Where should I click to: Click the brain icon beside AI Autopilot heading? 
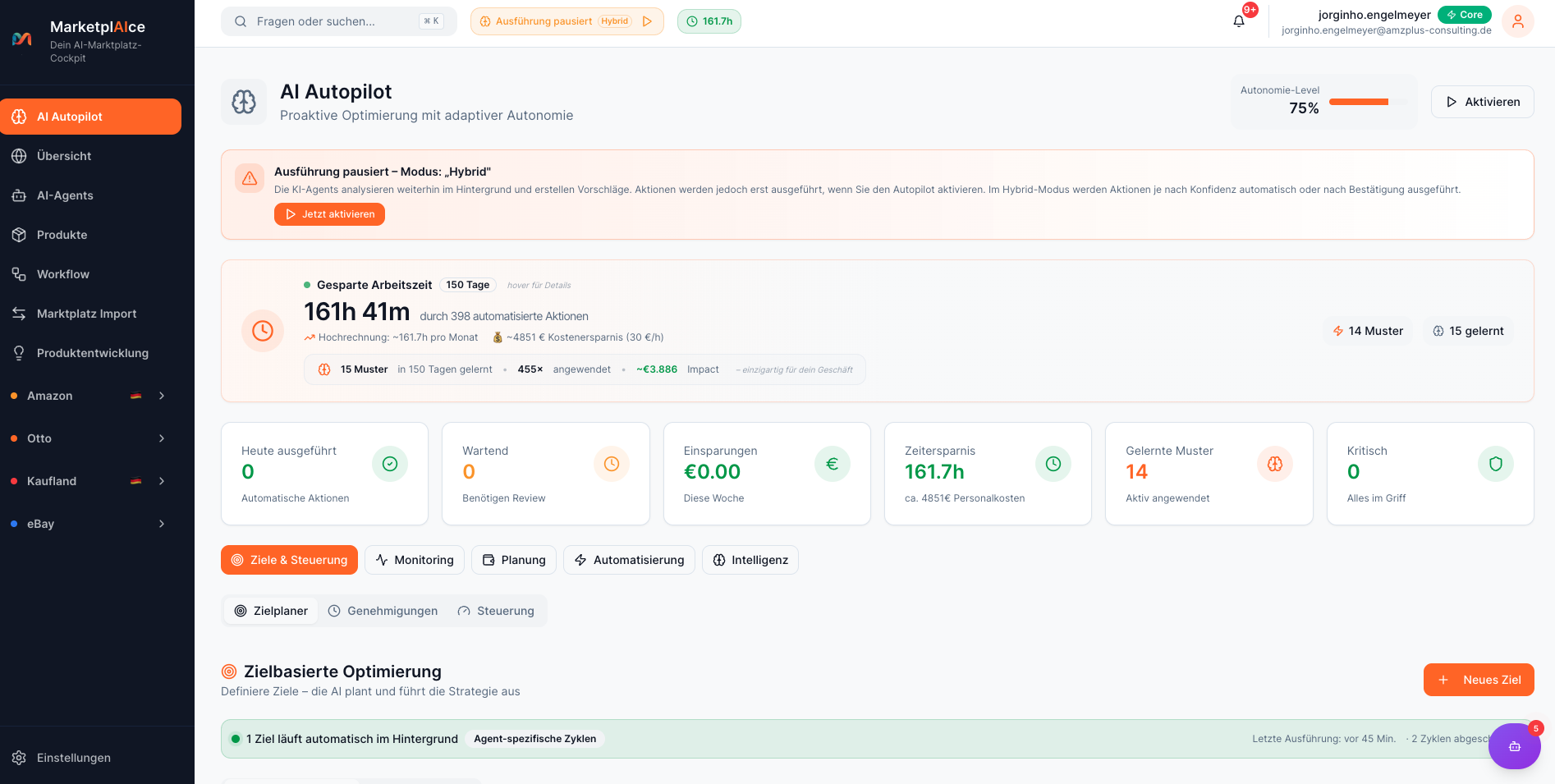pos(244,102)
